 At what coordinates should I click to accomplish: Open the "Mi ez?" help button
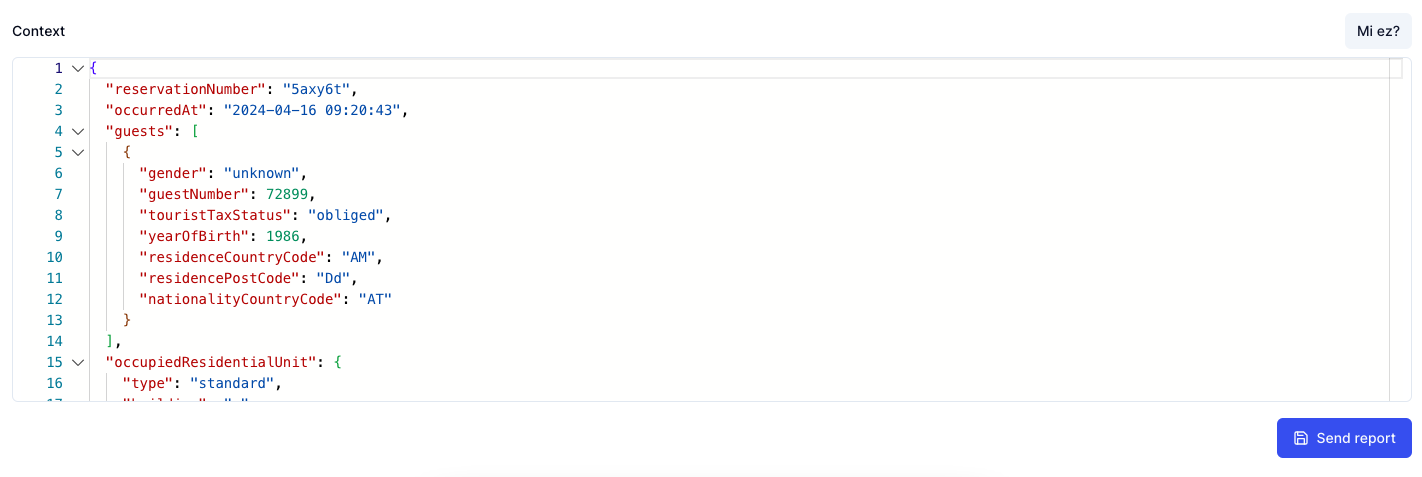1377,31
